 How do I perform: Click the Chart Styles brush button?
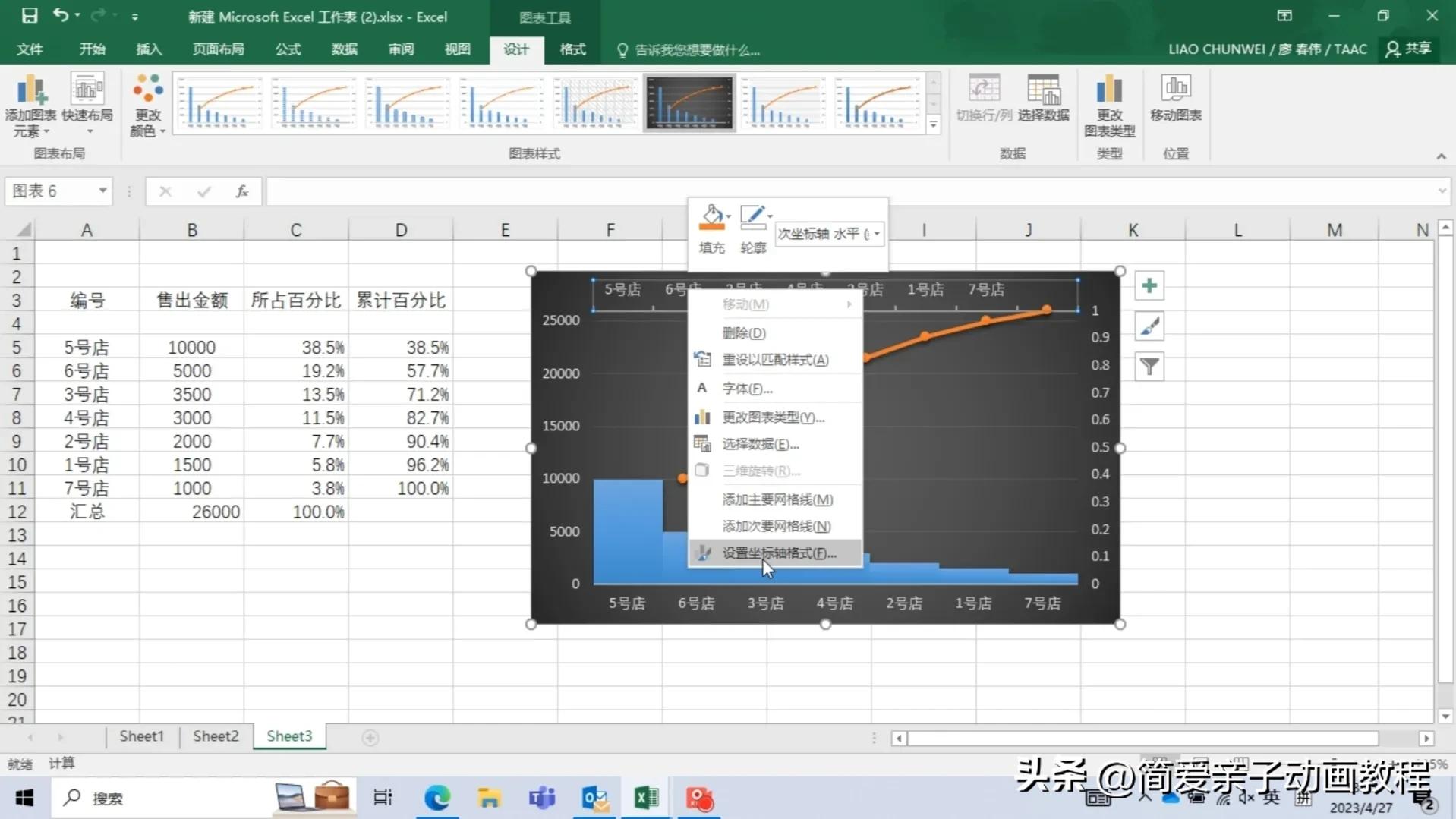(x=1149, y=327)
